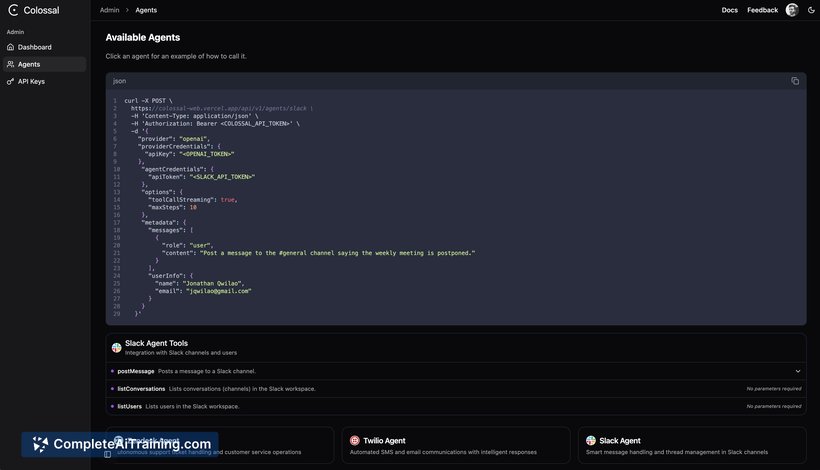This screenshot has height=470, width=820.
Task: Open the user avatar menu
Action: pos(792,10)
